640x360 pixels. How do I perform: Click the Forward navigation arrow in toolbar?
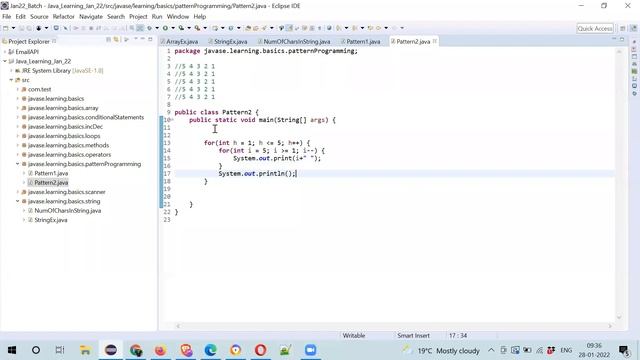click(x=394, y=28)
